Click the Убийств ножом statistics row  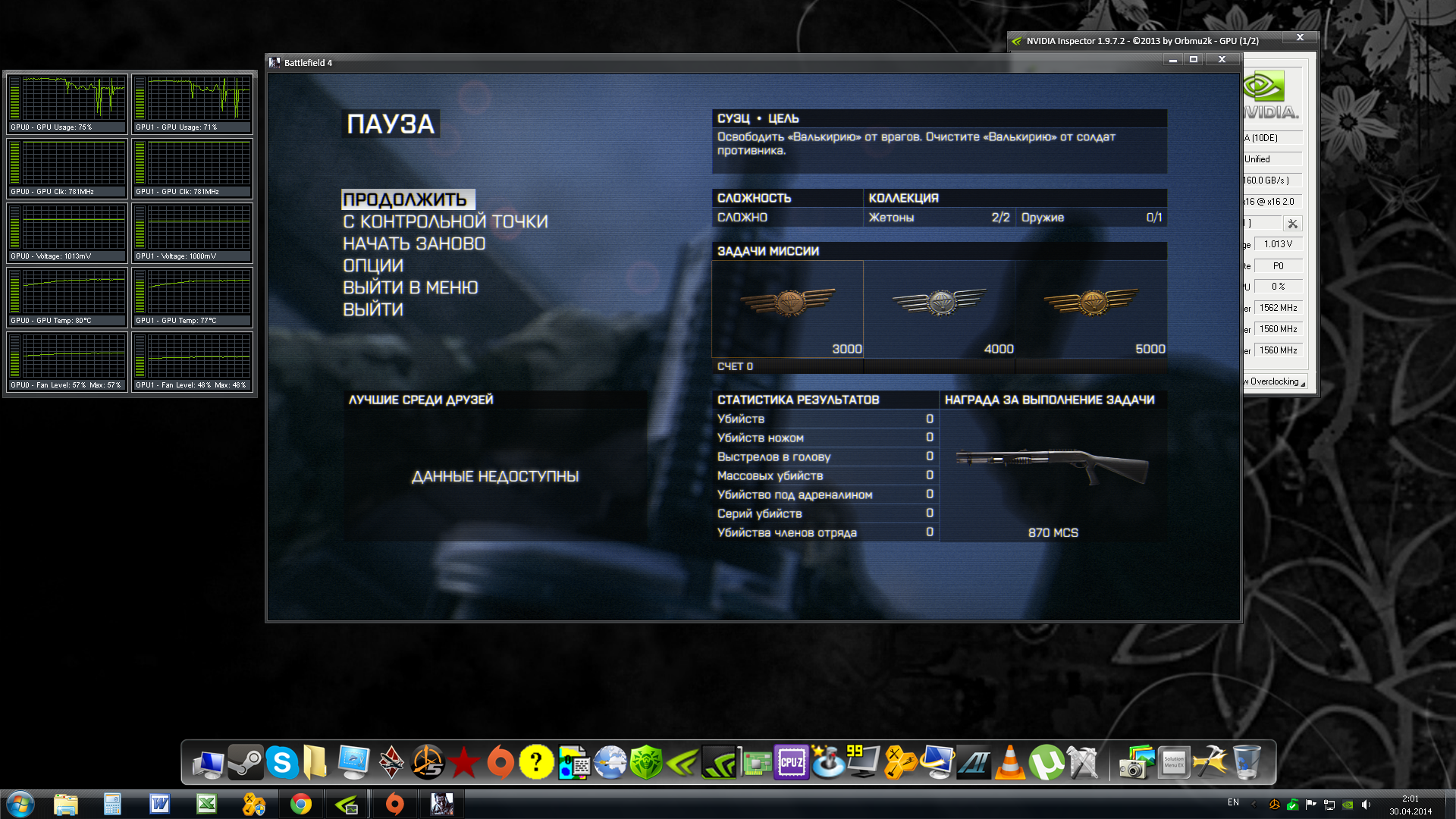pyautogui.click(x=825, y=438)
